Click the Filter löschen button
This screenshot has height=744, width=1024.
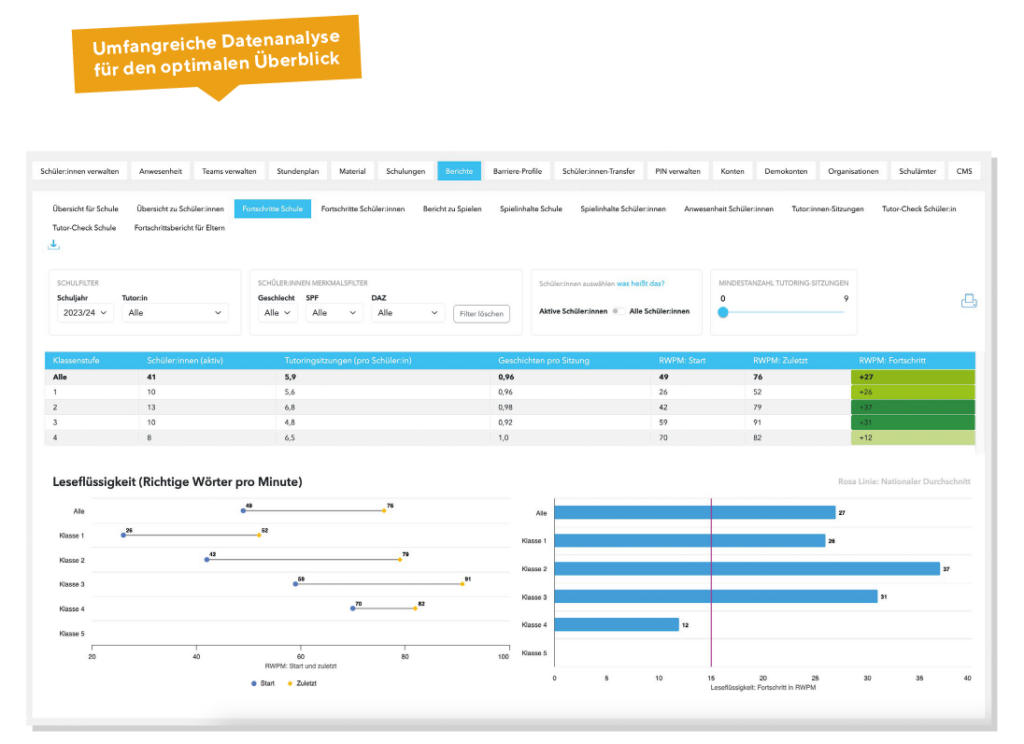point(481,314)
